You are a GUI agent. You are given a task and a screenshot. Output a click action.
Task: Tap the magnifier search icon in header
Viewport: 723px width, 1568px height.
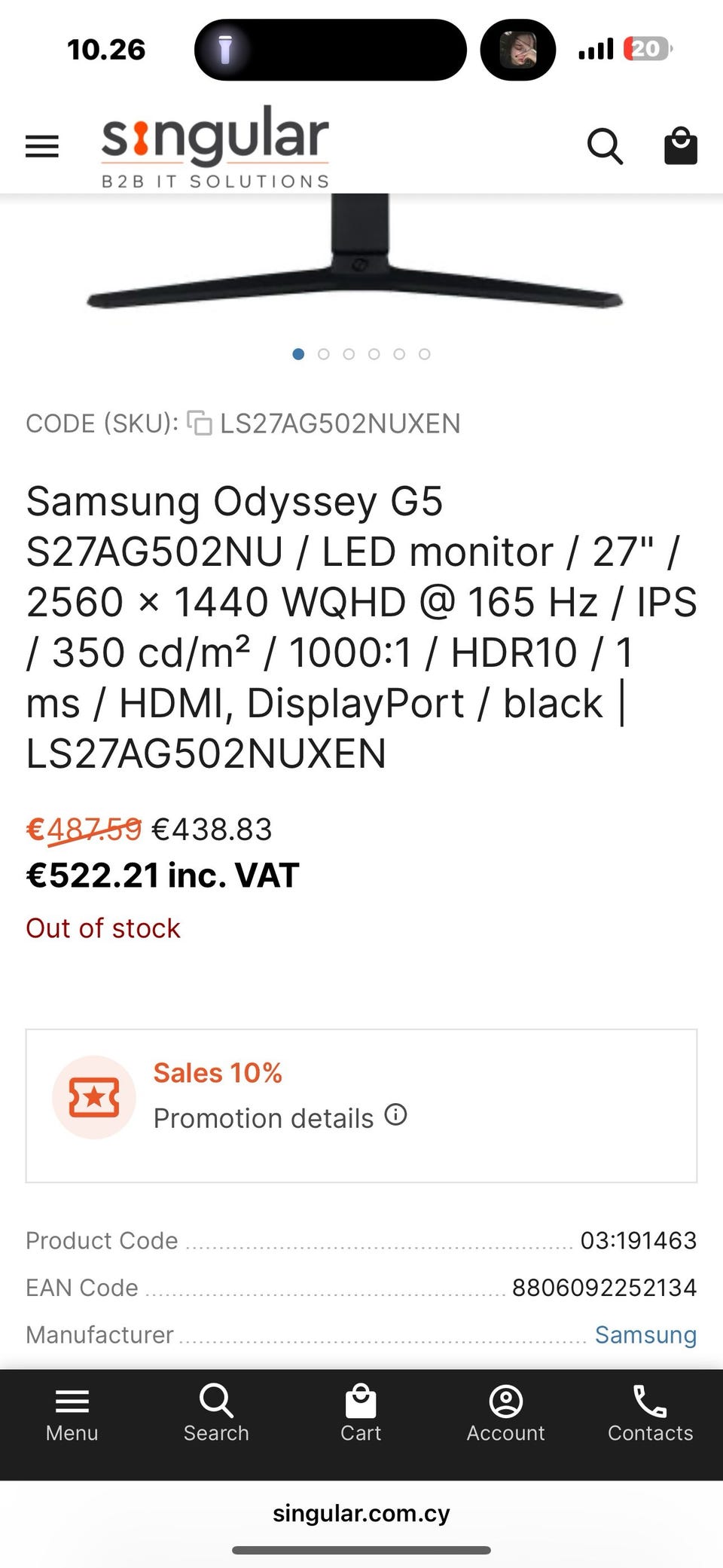[x=605, y=146]
